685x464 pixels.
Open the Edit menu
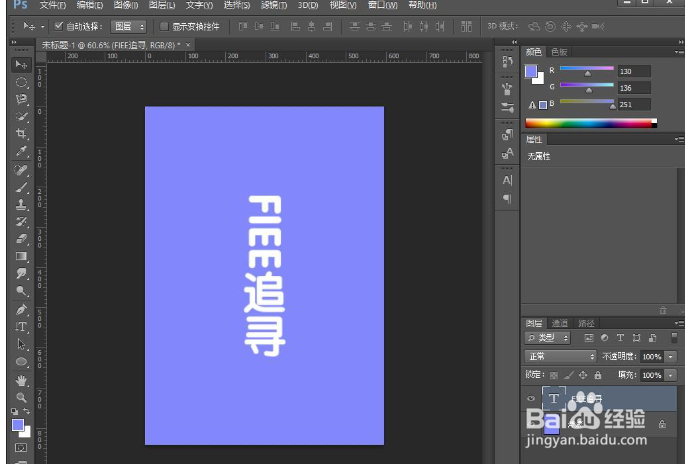pos(90,5)
